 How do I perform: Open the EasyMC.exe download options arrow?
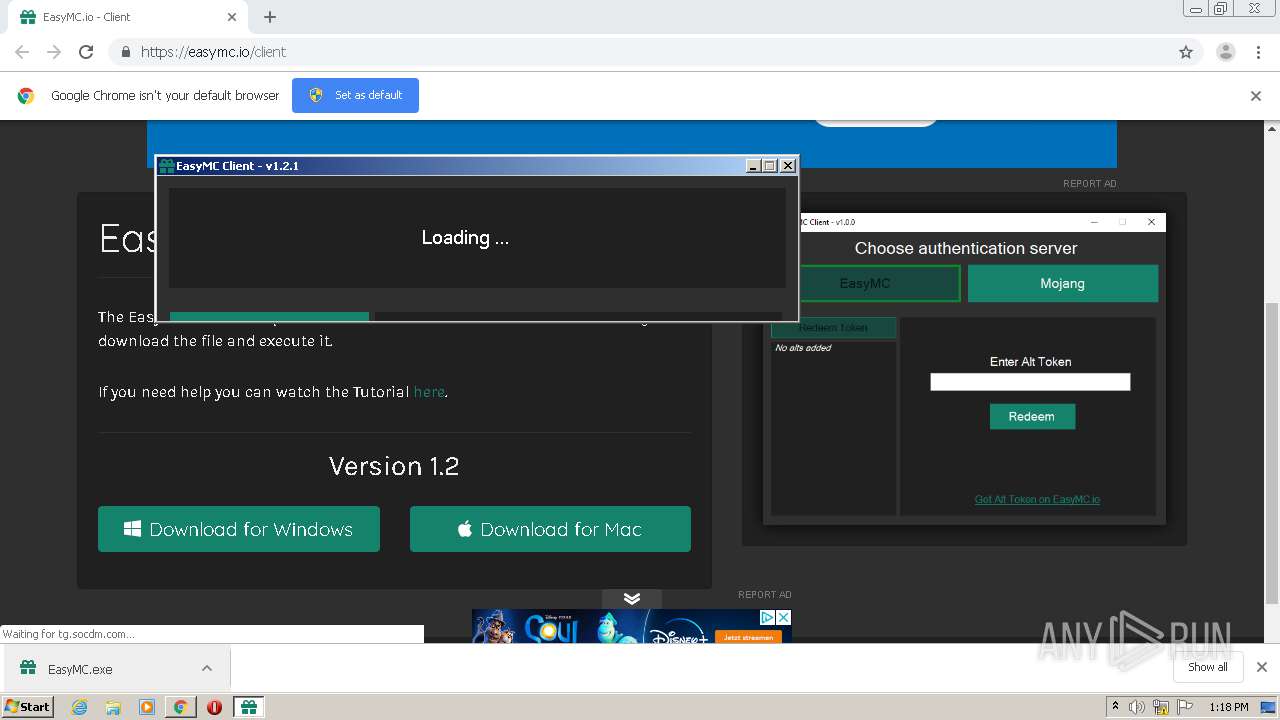(207, 668)
